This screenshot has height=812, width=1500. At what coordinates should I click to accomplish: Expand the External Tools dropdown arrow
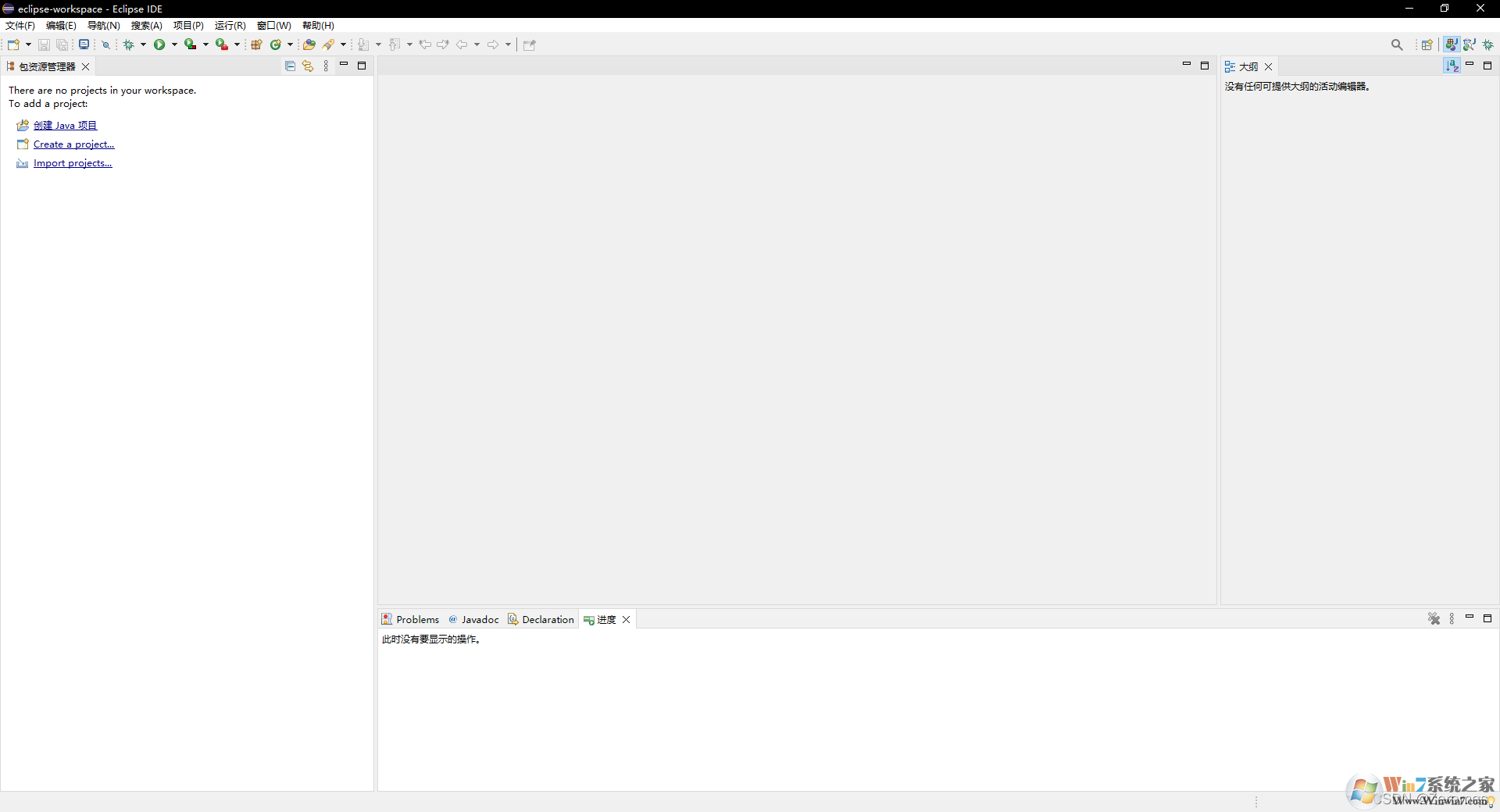tap(237, 45)
